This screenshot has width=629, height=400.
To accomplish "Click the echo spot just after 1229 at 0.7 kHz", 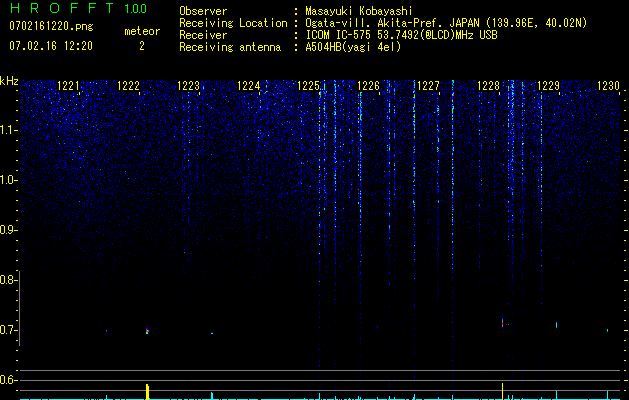I will (x=556, y=325).
